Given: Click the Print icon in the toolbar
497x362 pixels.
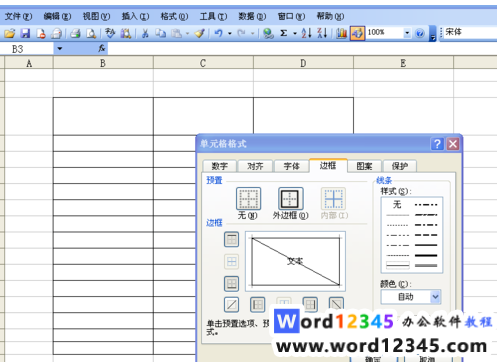Looking at the screenshot, I should coord(75,33).
